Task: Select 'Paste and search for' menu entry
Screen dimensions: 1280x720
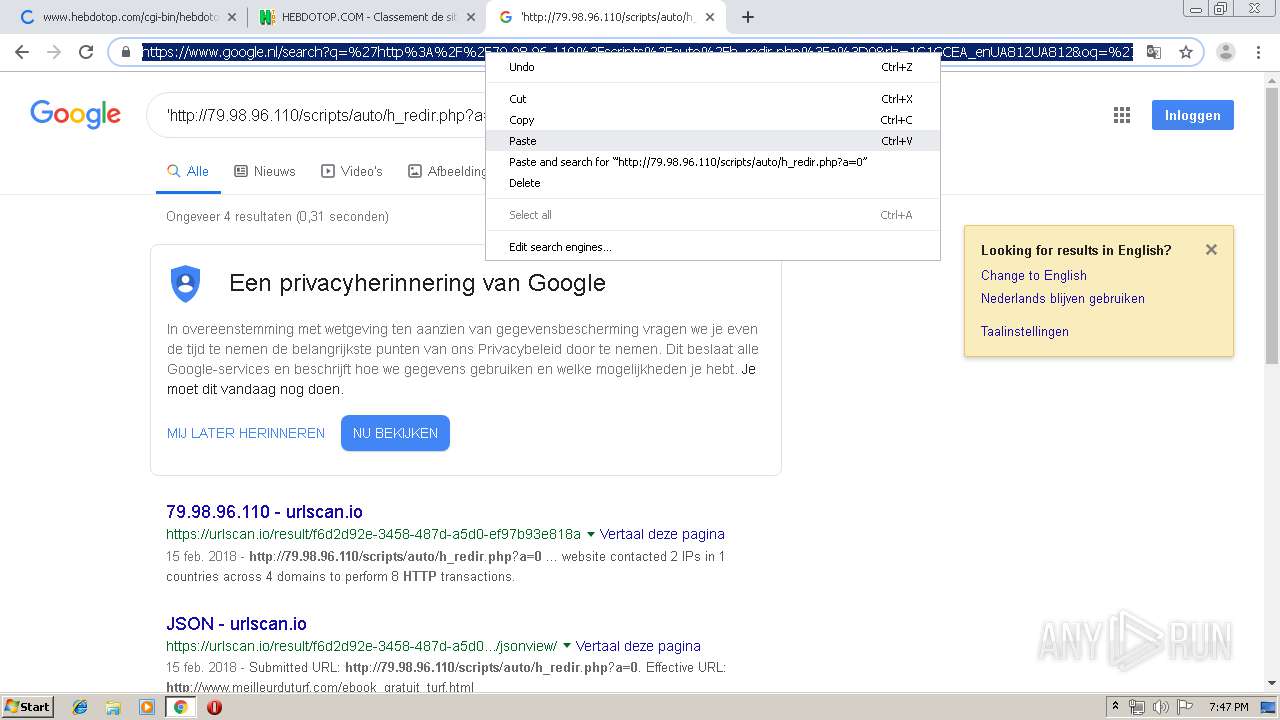Action: 712,162
